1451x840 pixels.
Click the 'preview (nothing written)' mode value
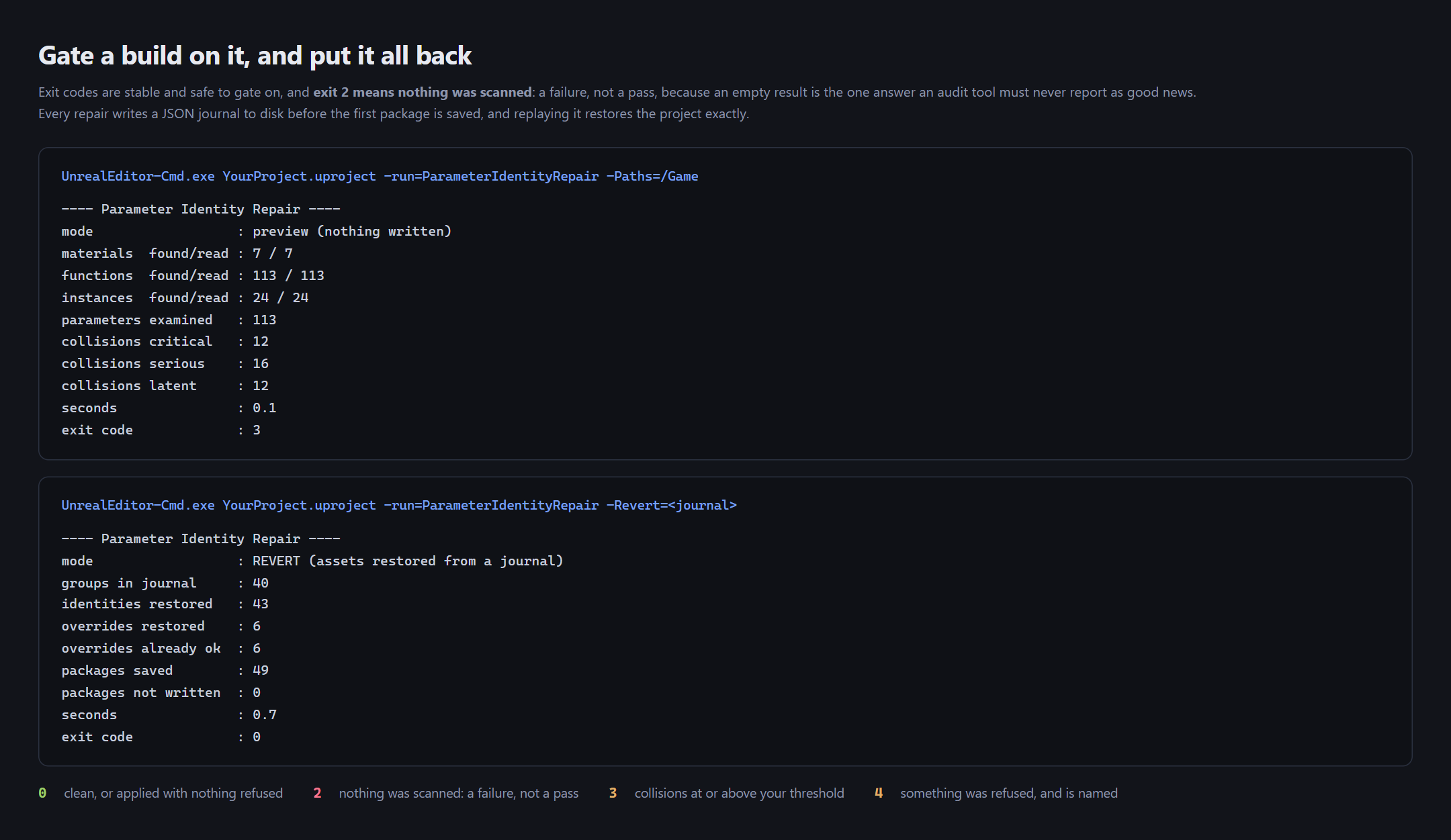pos(352,231)
